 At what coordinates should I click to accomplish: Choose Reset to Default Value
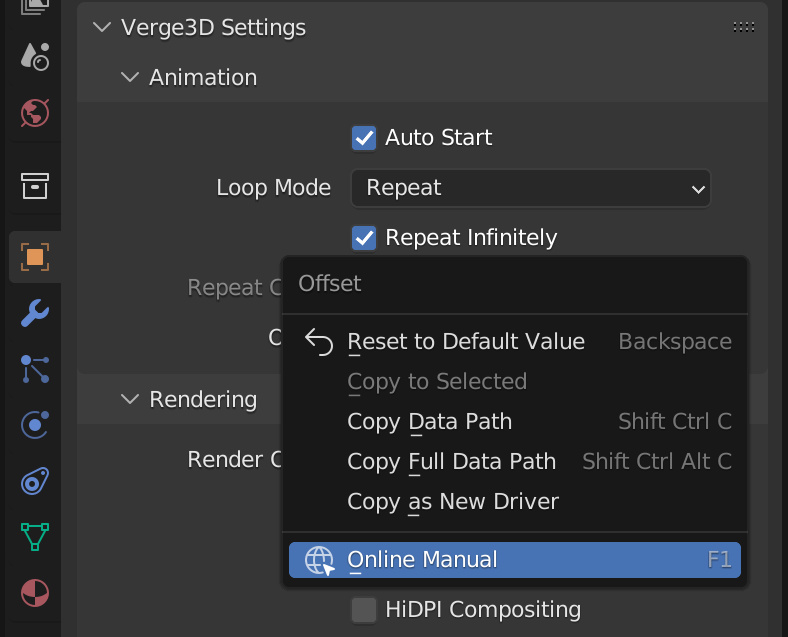(465, 342)
